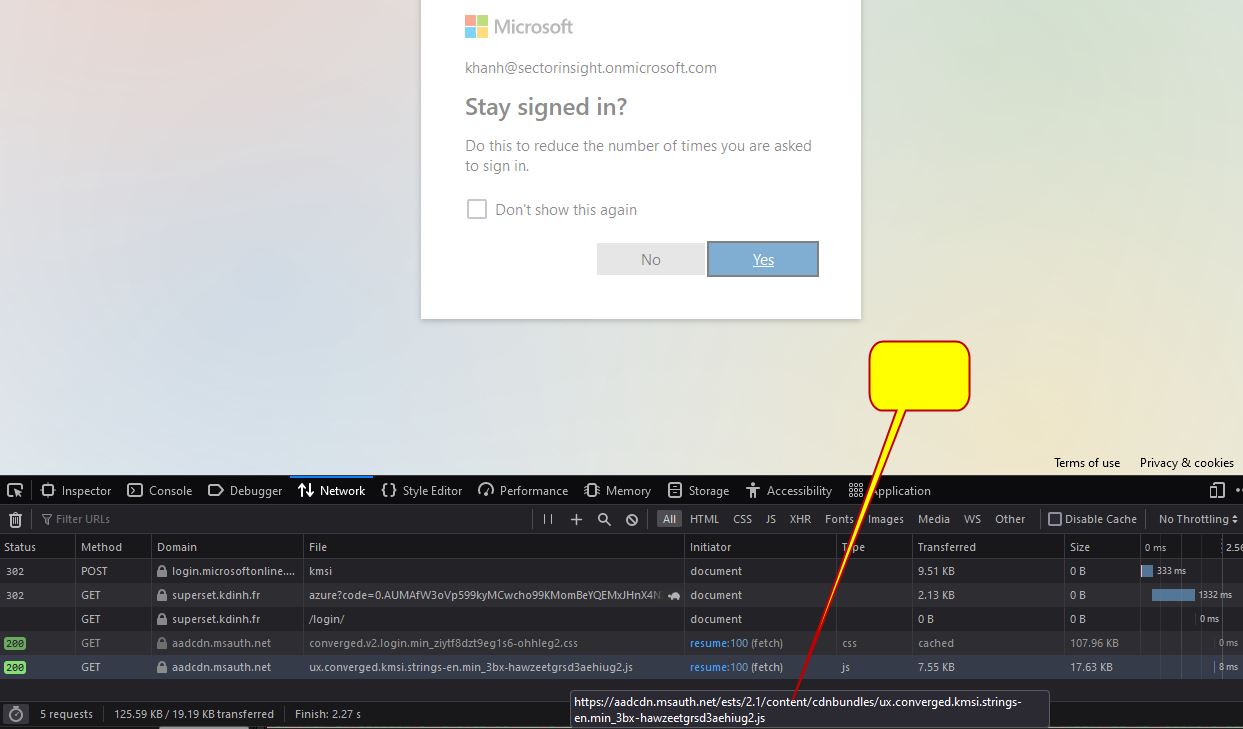The height and width of the screenshot is (729, 1243).
Task: Sort by the Method column header
Action: pos(114,547)
